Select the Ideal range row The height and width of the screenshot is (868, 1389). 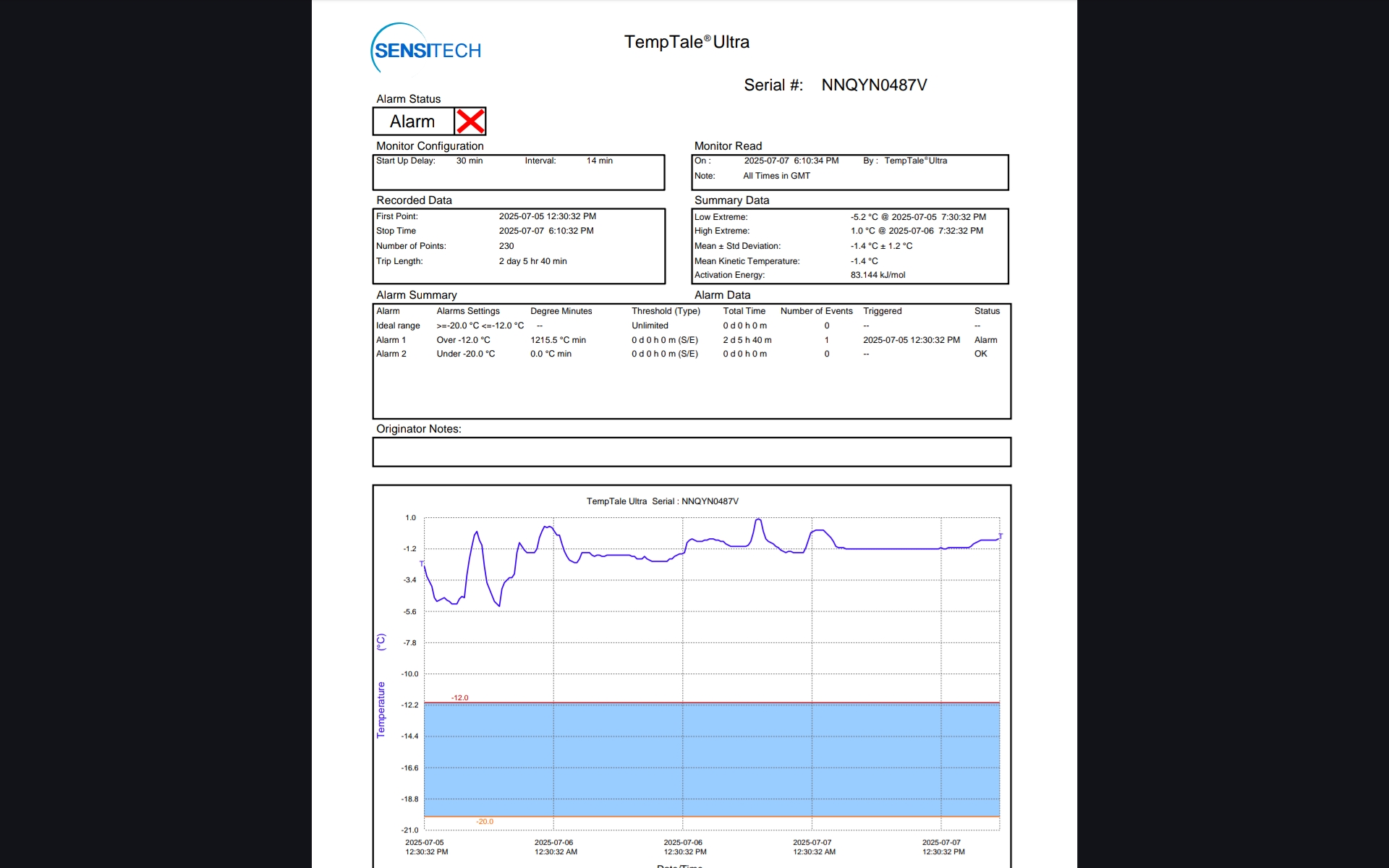[x=398, y=325]
